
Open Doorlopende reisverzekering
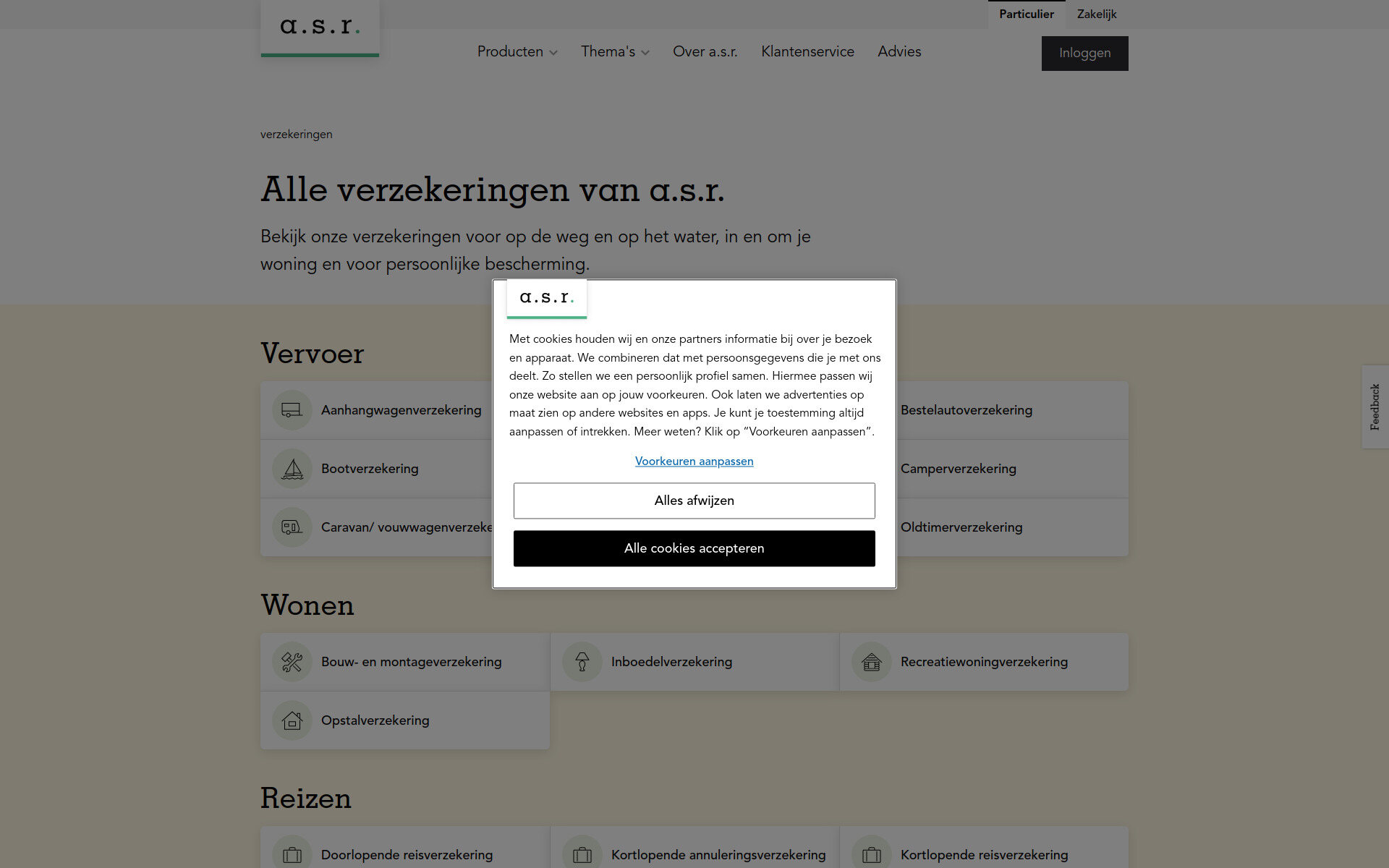[x=405, y=848]
